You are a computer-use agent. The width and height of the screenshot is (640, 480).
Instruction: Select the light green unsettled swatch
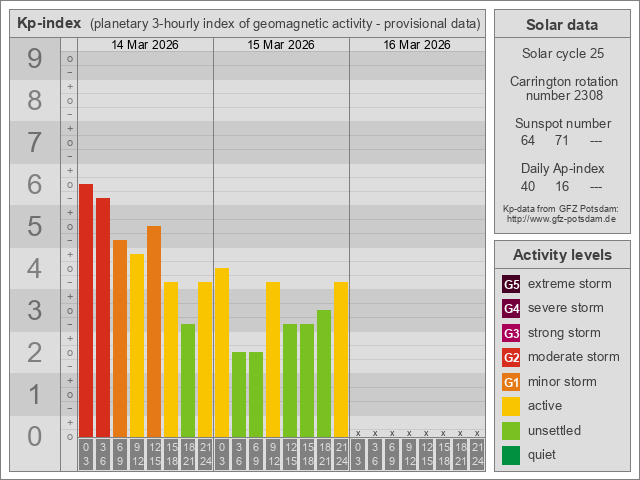coord(511,431)
